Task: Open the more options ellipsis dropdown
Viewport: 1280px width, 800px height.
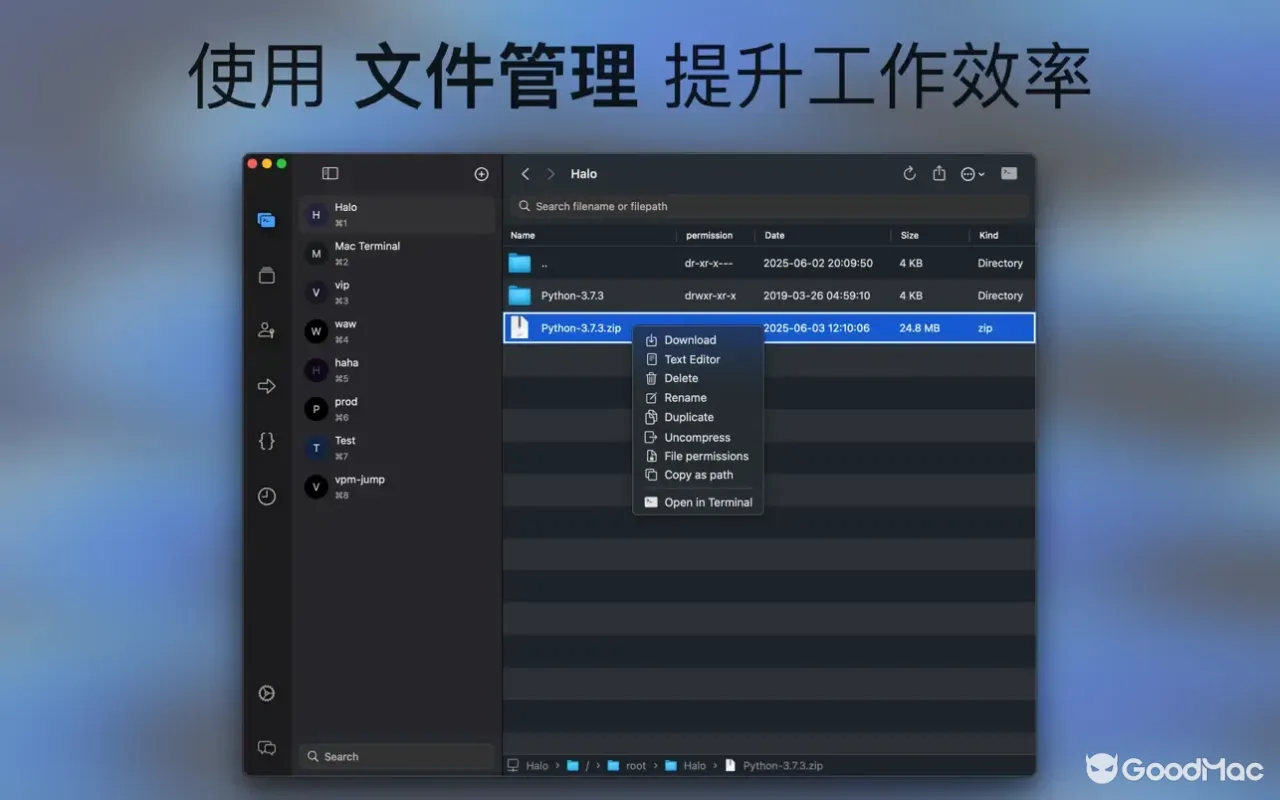Action: [x=972, y=174]
